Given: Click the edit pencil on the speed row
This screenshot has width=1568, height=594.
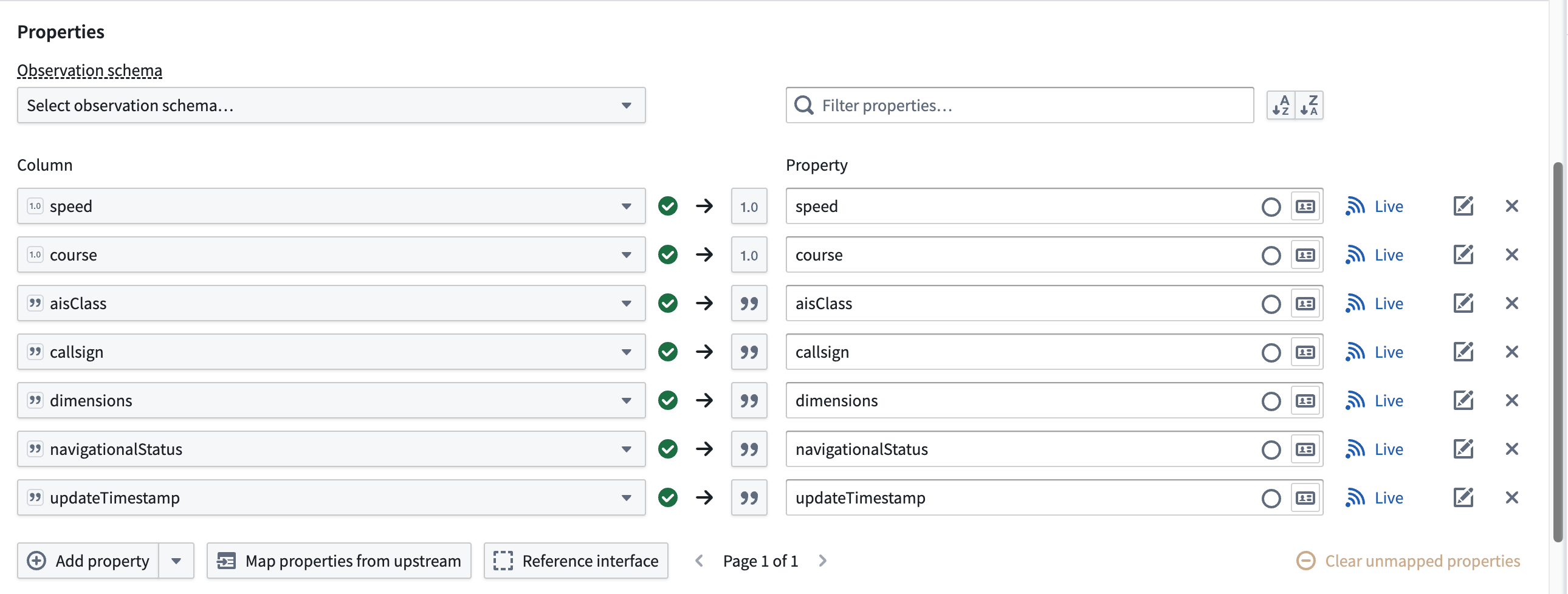Looking at the screenshot, I should [x=1463, y=206].
